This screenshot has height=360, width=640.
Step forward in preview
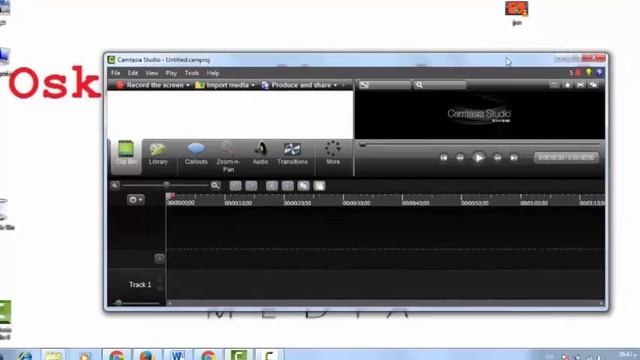498,158
